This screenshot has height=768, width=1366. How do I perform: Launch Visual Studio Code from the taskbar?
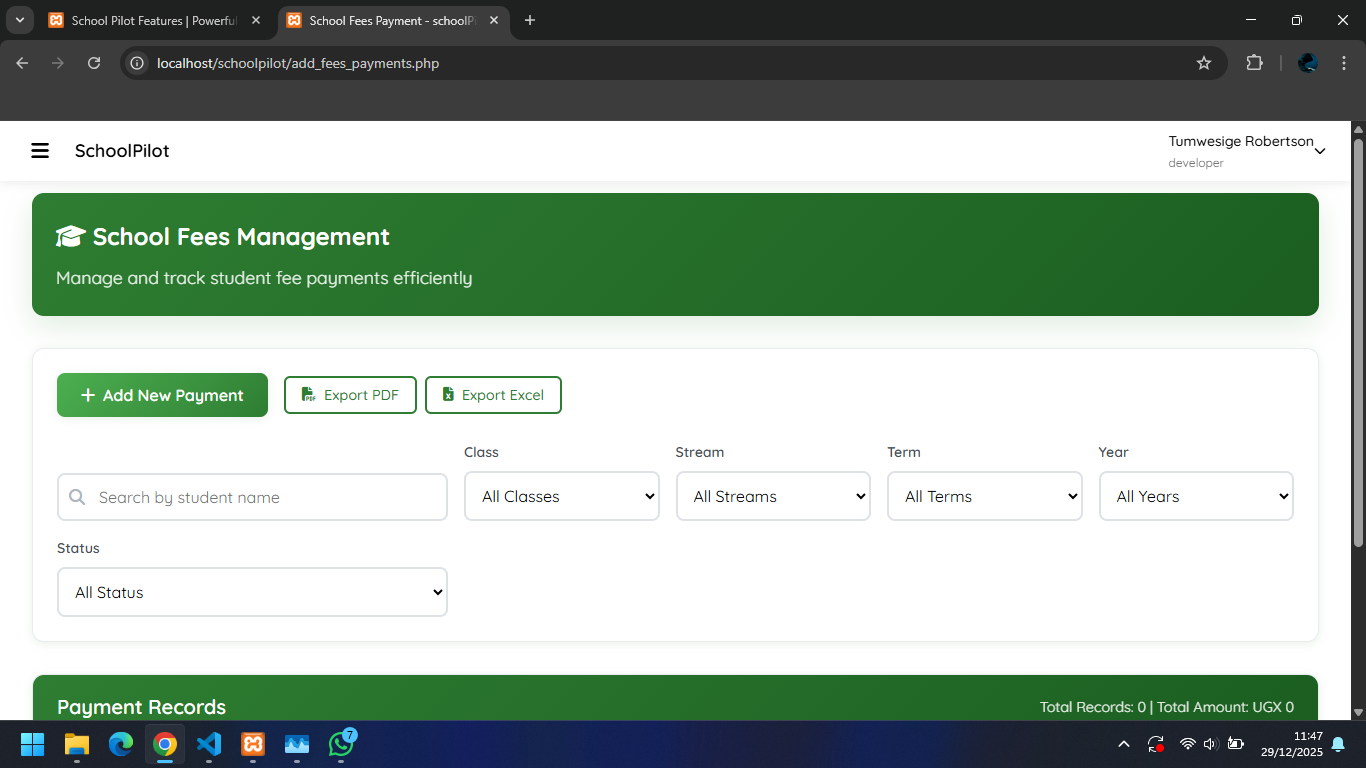coord(209,745)
